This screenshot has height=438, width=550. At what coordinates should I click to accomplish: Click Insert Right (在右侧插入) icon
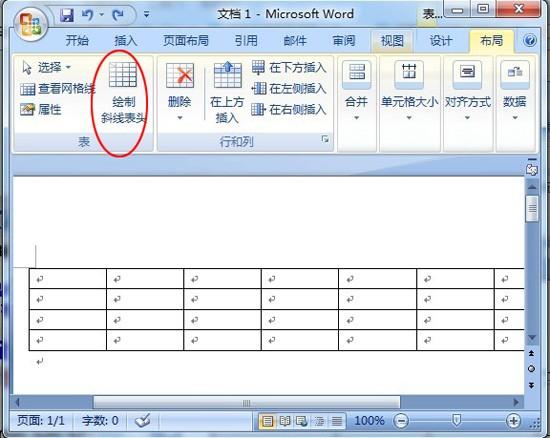259,110
